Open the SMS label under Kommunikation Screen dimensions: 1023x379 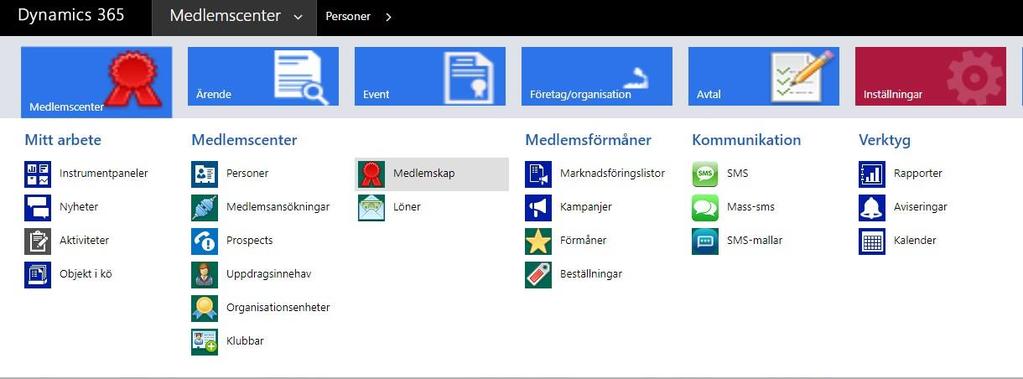pos(738,174)
